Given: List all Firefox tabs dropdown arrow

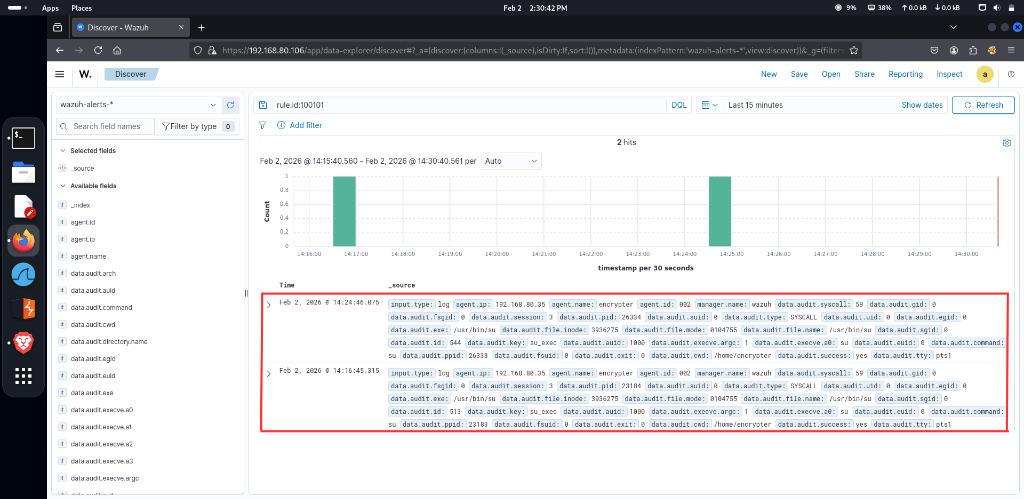Looking at the screenshot, I should (x=953, y=27).
